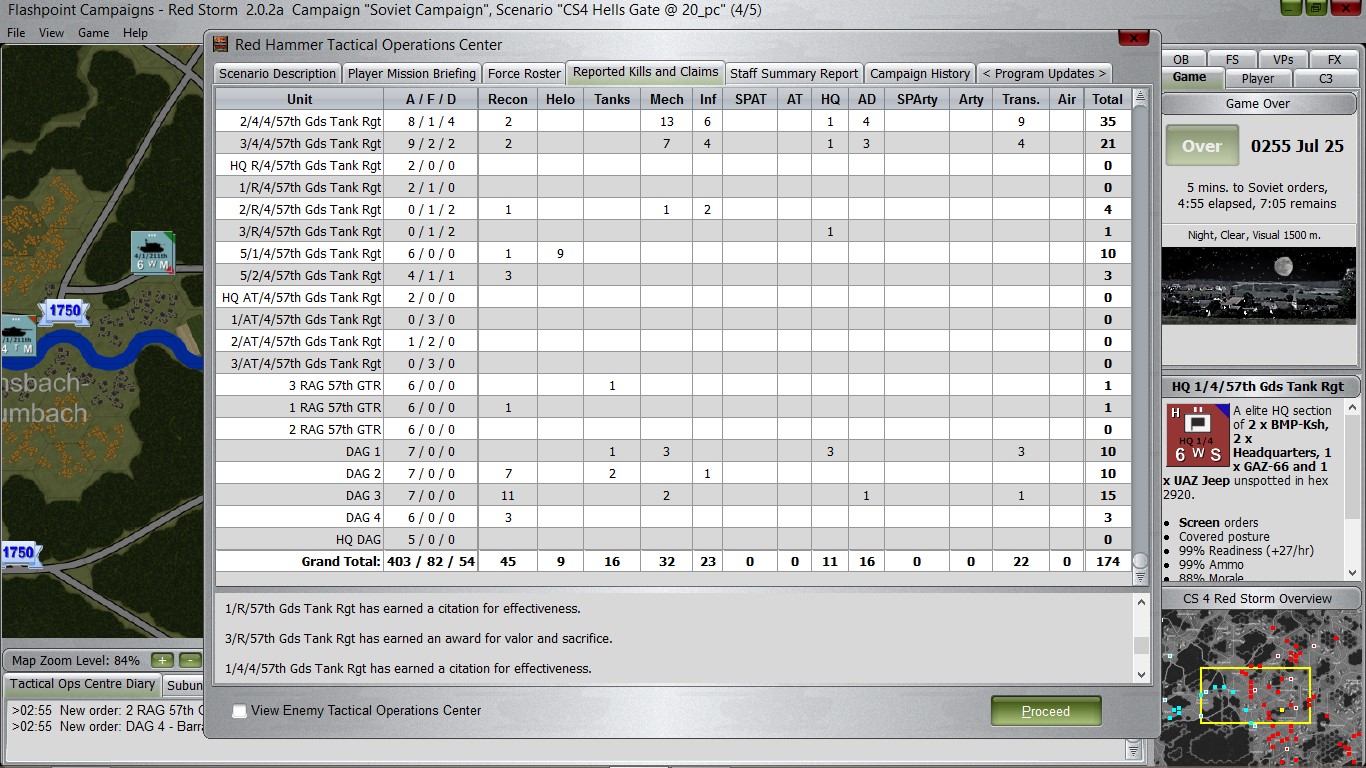Switch to the OB side panel tab
Screen dimensions: 1366x768
click(1181, 59)
